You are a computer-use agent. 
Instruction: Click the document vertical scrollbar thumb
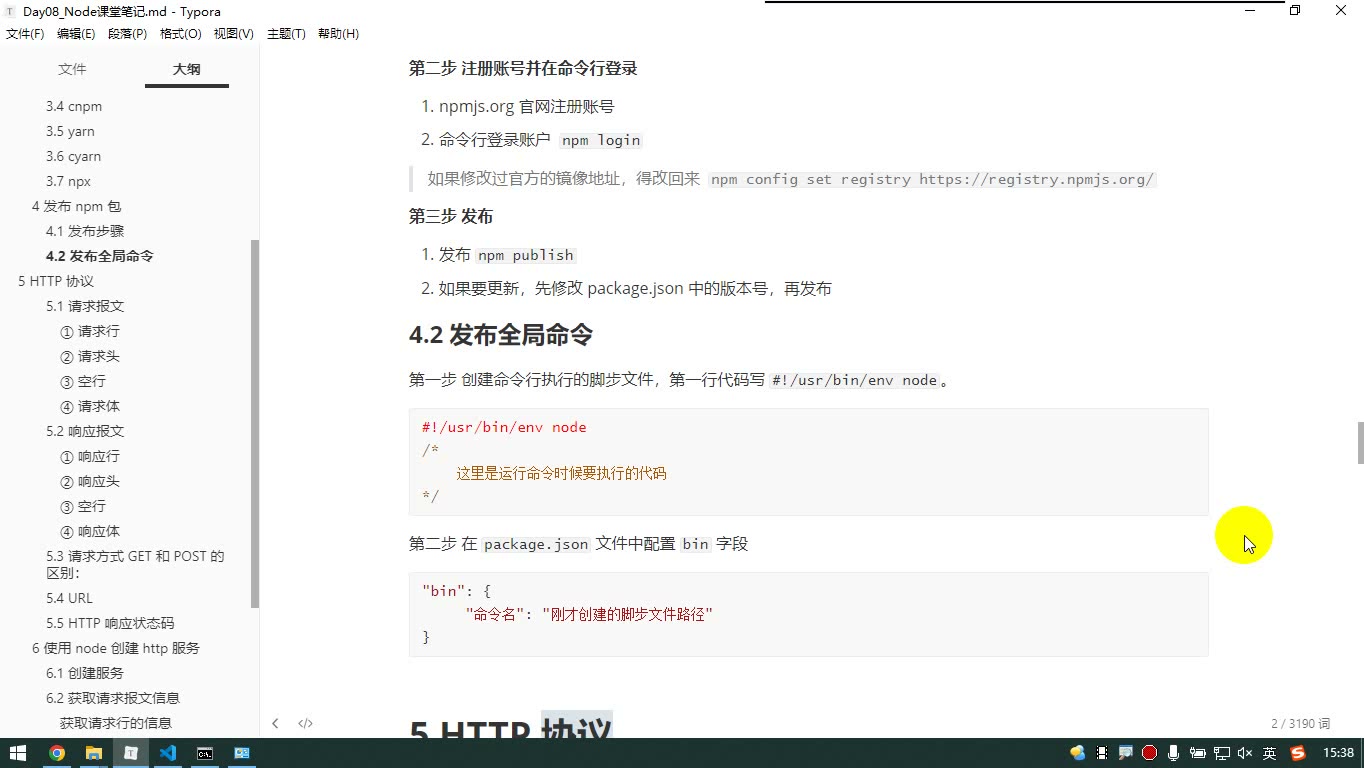tap(1359, 443)
